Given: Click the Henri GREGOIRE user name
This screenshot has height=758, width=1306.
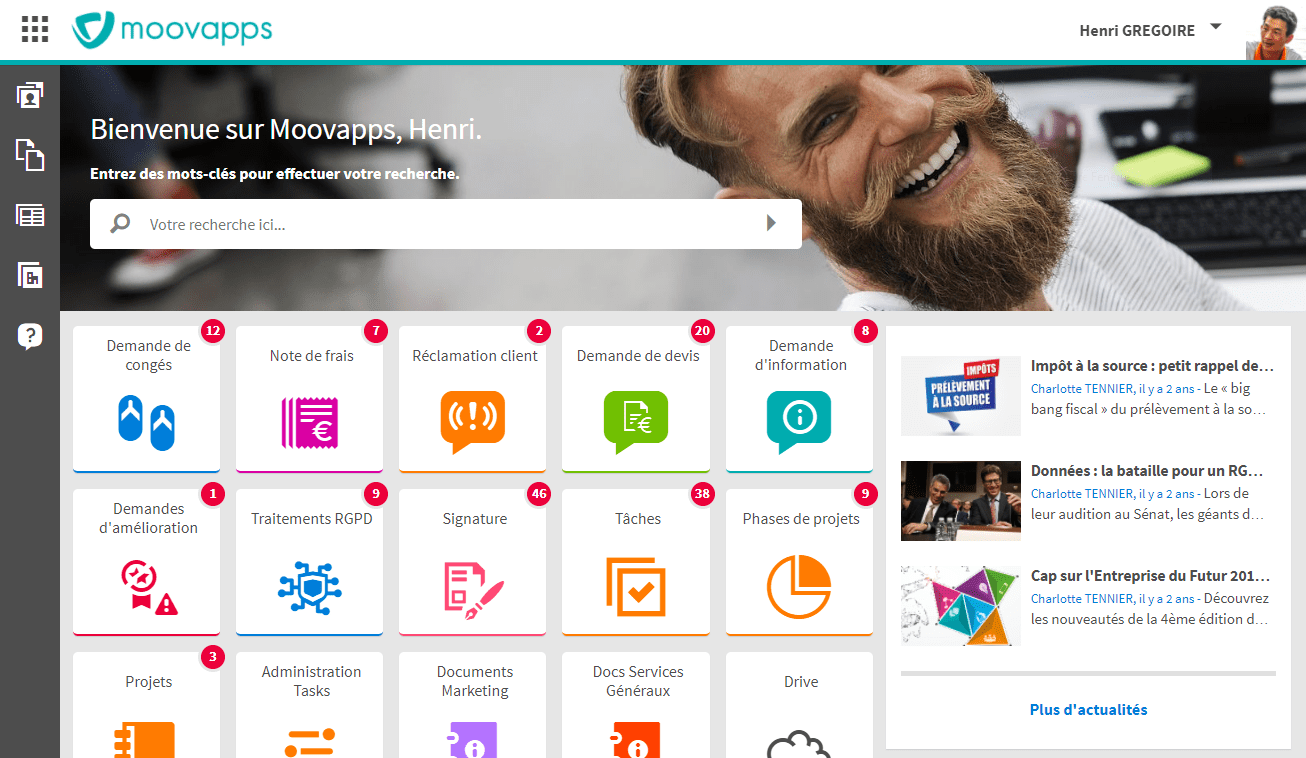Looking at the screenshot, I should point(1137,31).
